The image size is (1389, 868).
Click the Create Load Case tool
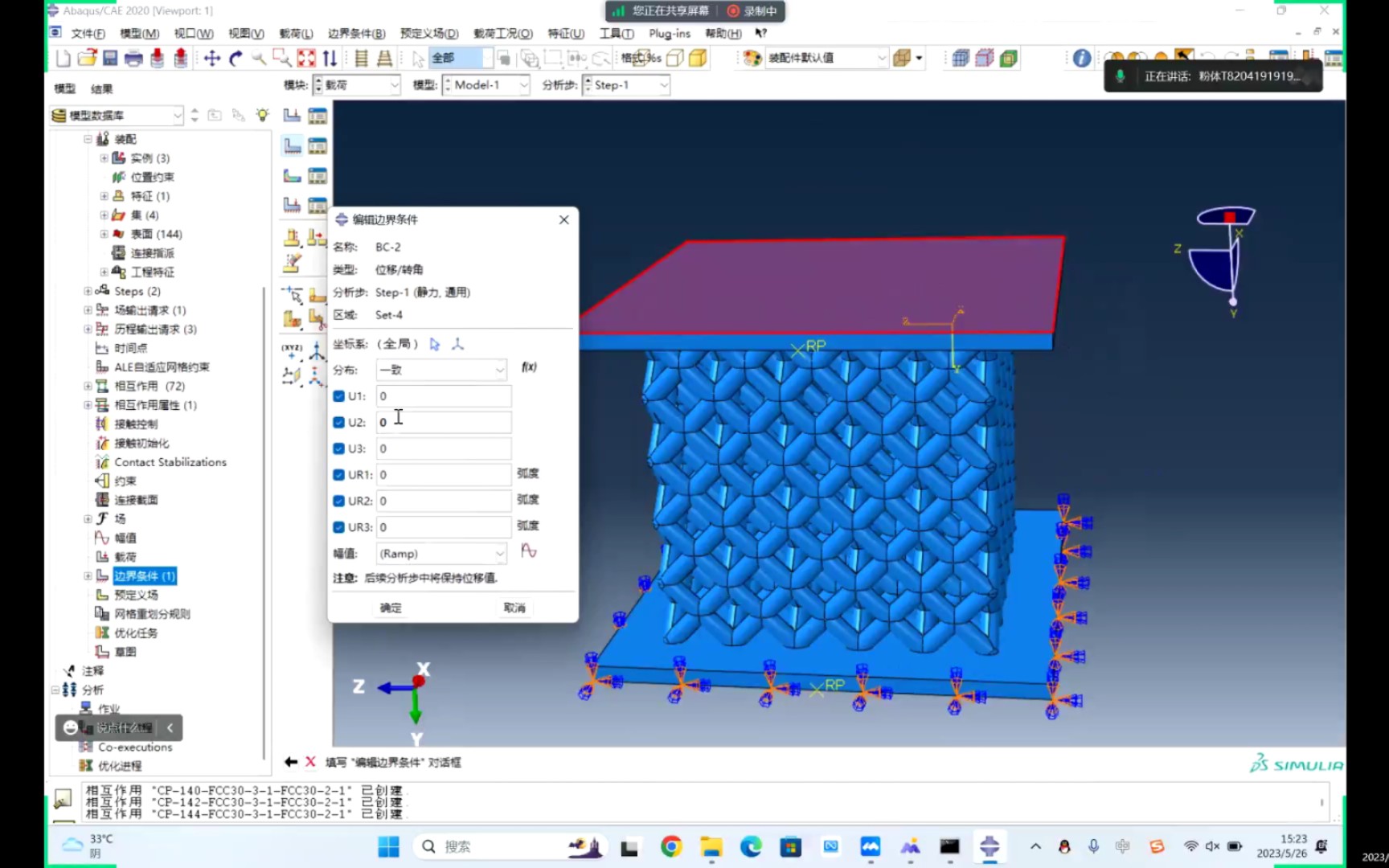tap(292, 205)
